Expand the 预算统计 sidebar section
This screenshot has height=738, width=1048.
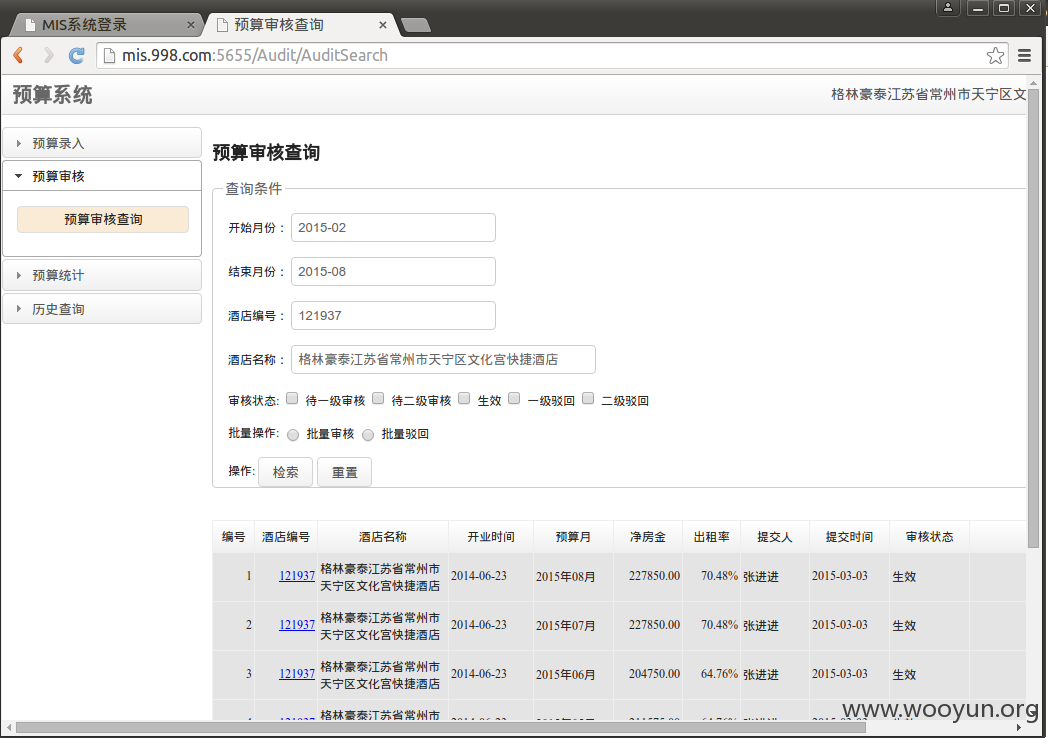pos(102,275)
